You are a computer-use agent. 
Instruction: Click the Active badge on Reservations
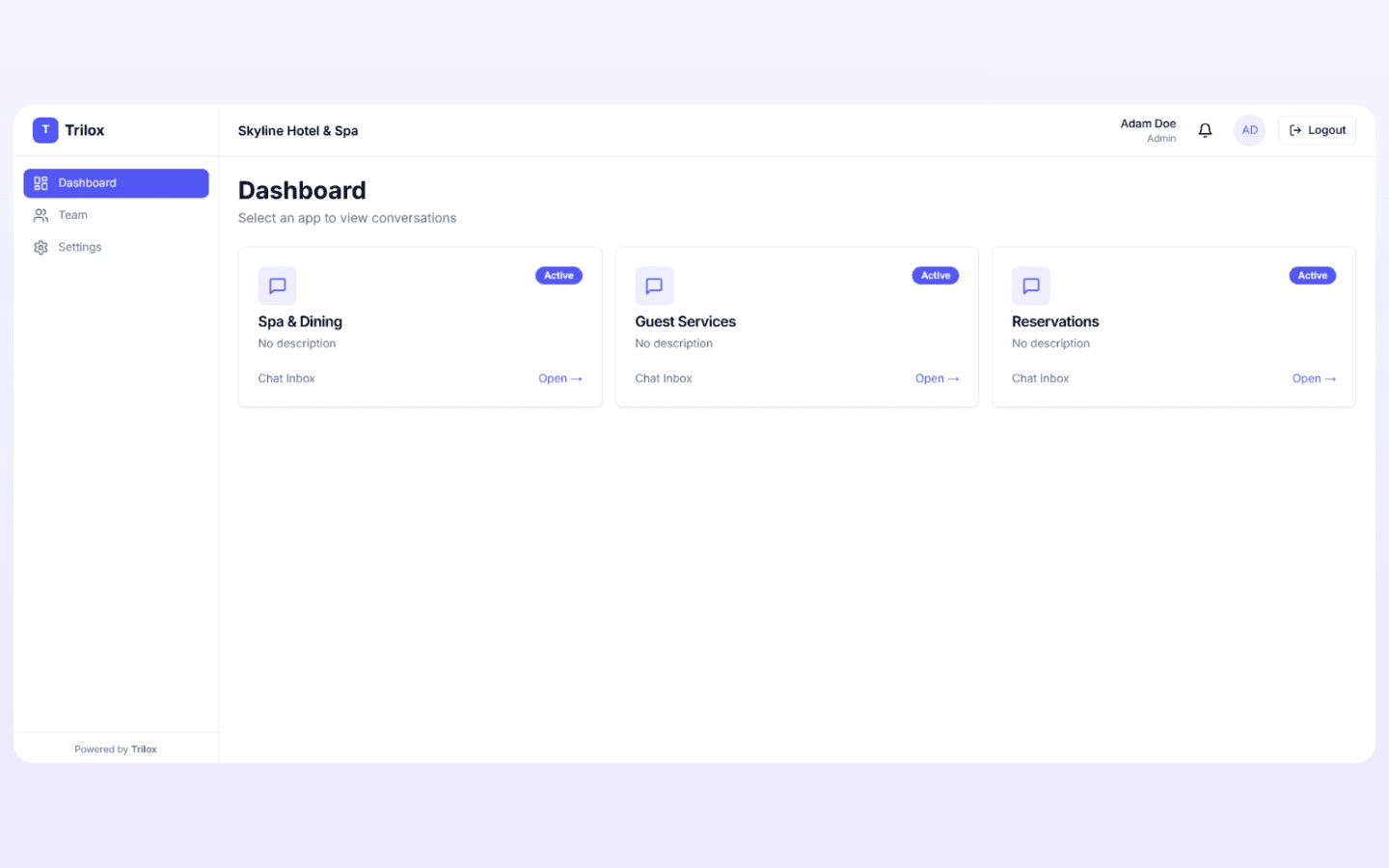(x=1312, y=275)
